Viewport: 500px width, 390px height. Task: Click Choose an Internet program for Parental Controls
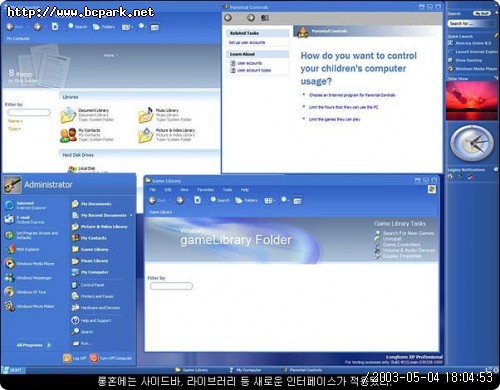click(x=352, y=95)
